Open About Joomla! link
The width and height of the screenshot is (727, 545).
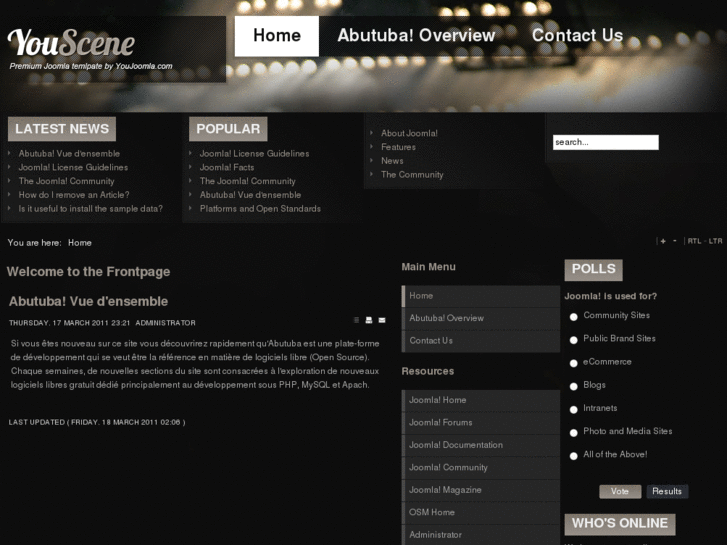coord(409,133)
